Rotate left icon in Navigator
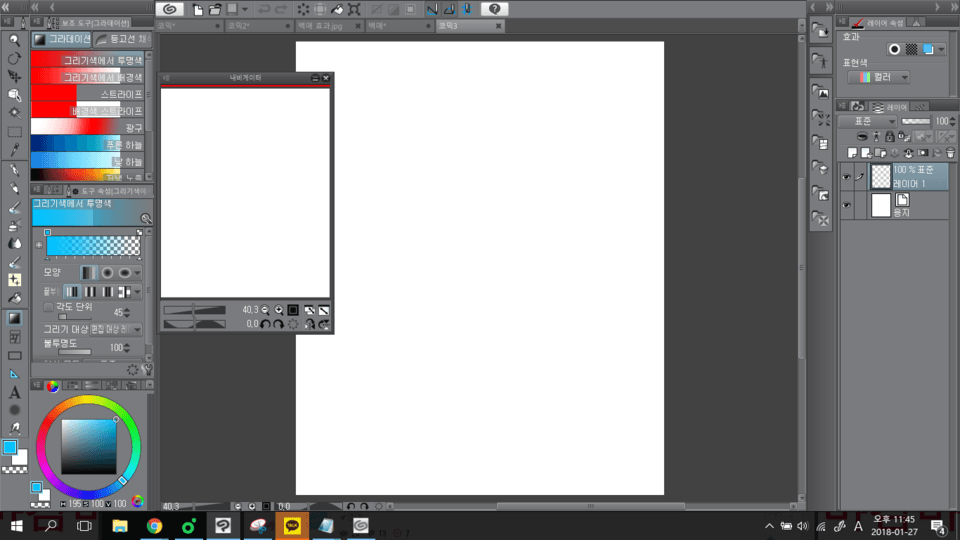960x540 pixels. click(x=265, y=324)
